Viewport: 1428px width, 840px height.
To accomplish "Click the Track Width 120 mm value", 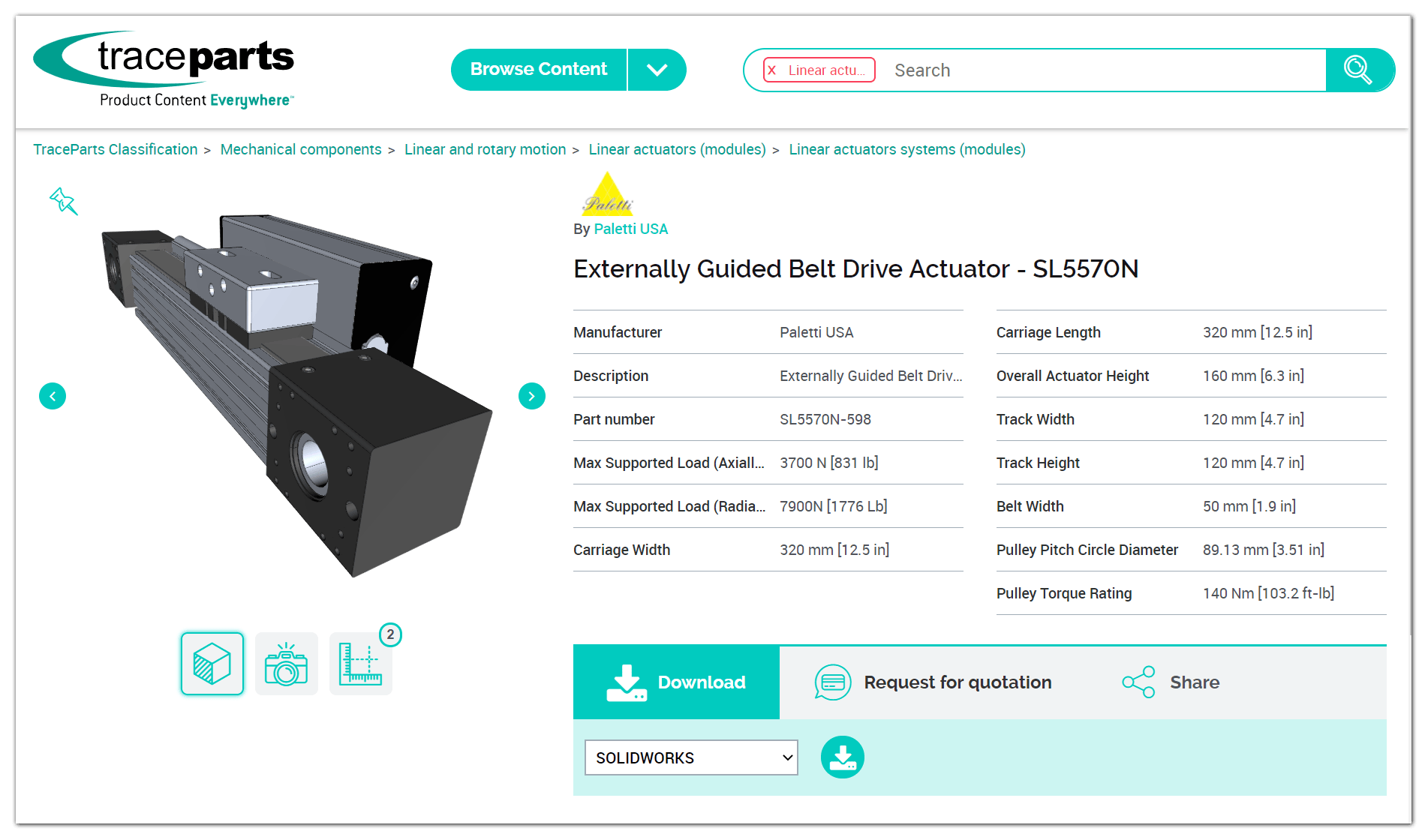I will click(1254, 419).
